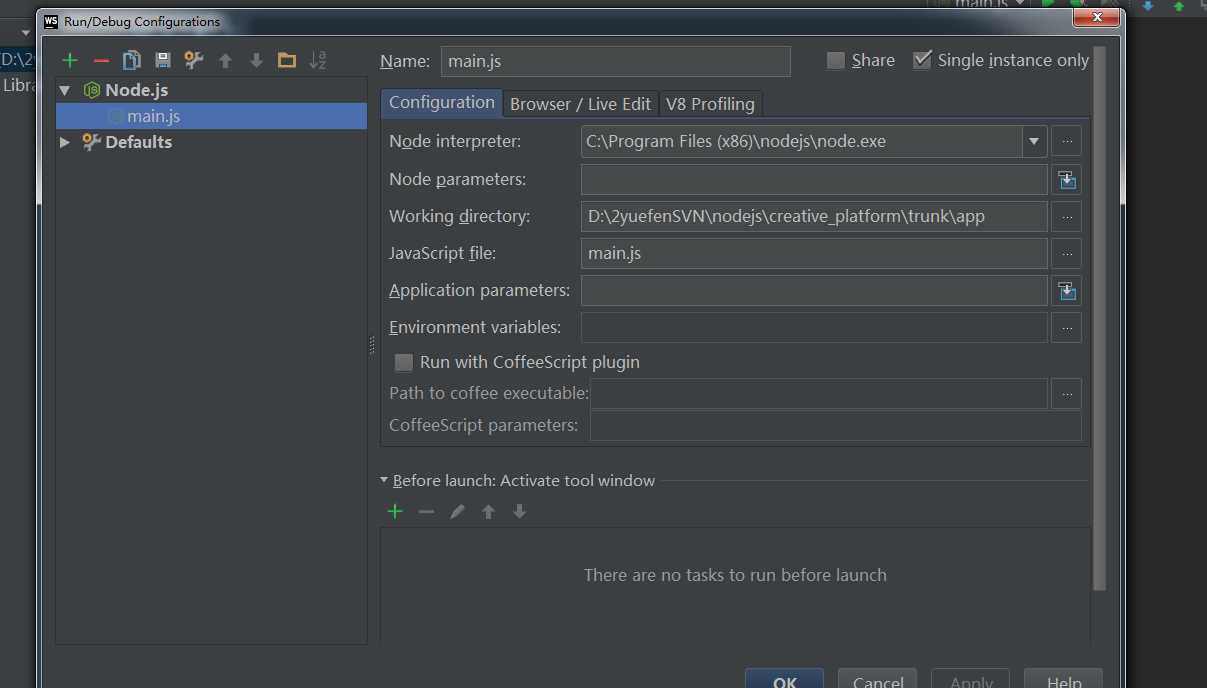Browse for the JavaScript file

(x=1067, y=254)
